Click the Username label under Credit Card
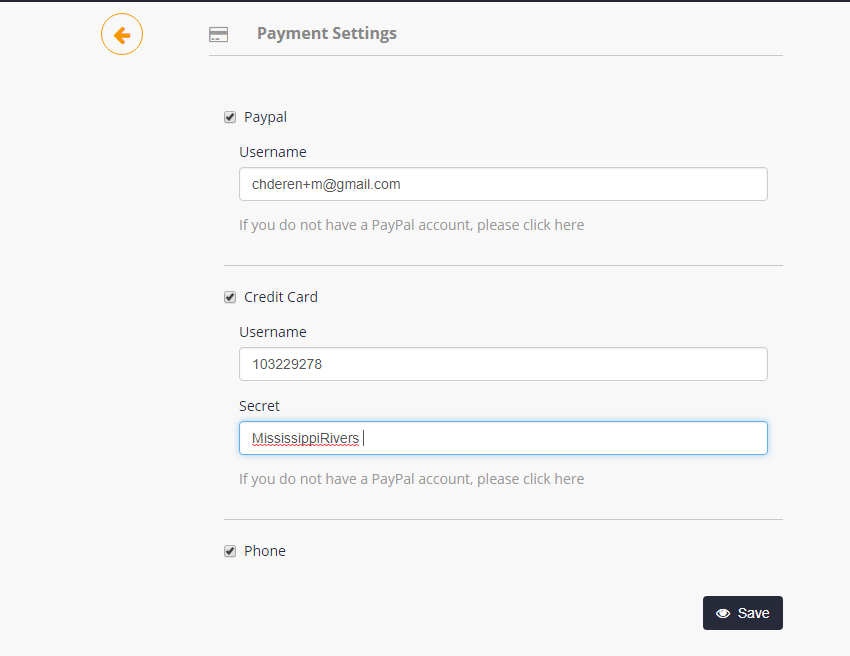This screenshot has height=656, width=850. tap(273, 332)
